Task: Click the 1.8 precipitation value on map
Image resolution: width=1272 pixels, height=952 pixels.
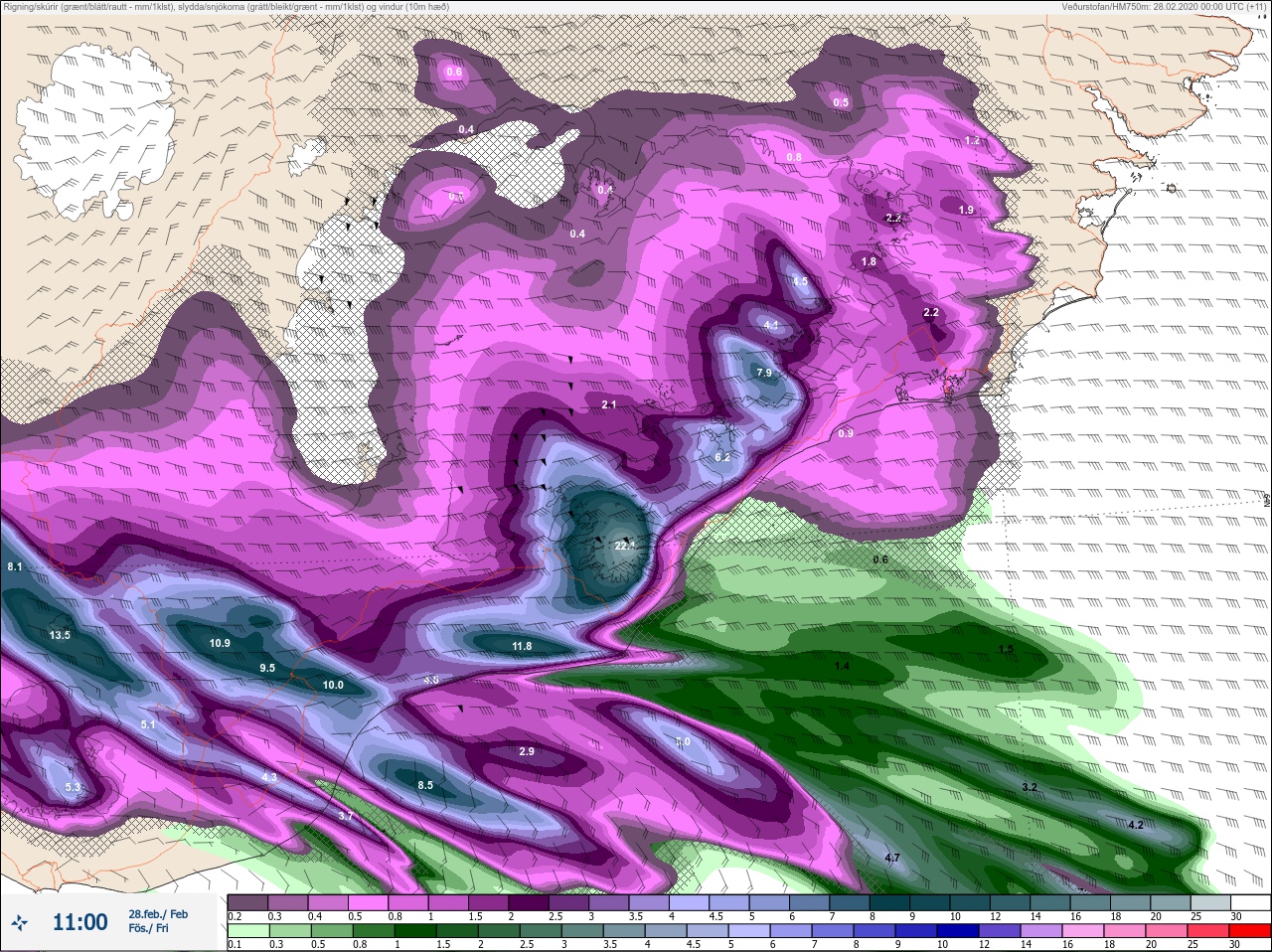Action: (x=870, y=261)
